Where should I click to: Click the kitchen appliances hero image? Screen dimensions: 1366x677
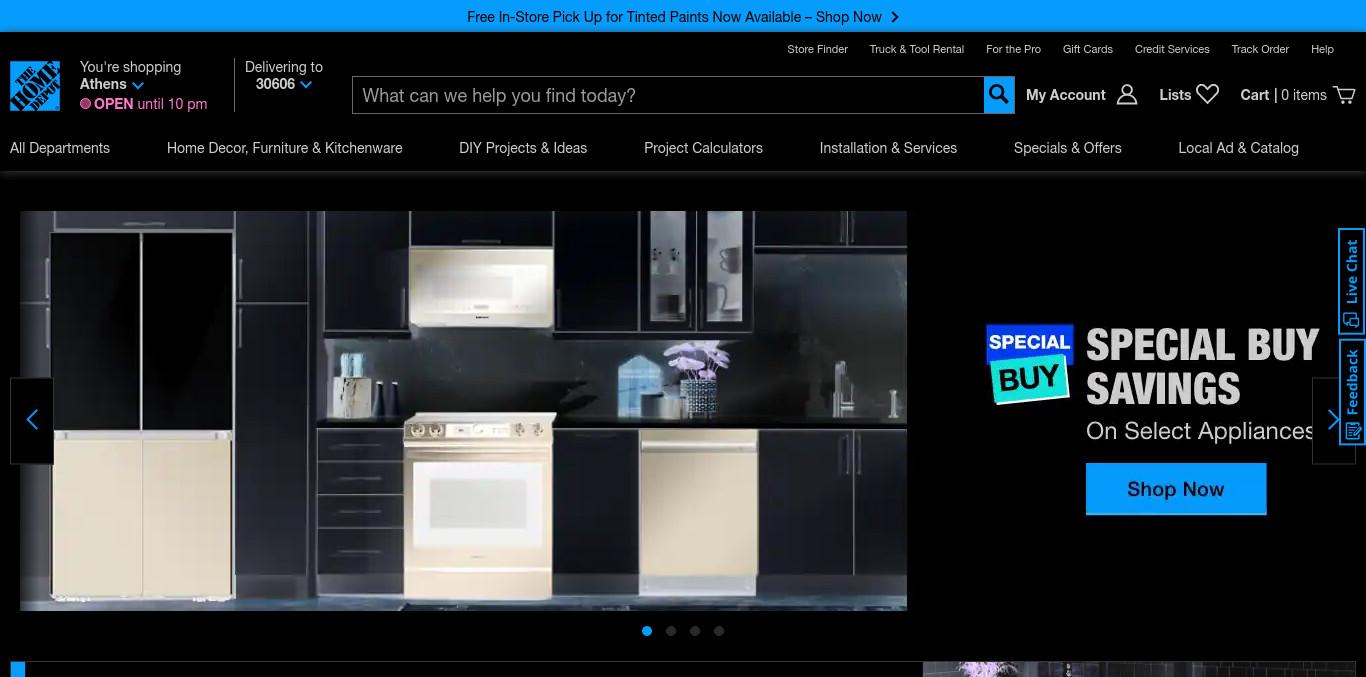(x=463, y=410)
